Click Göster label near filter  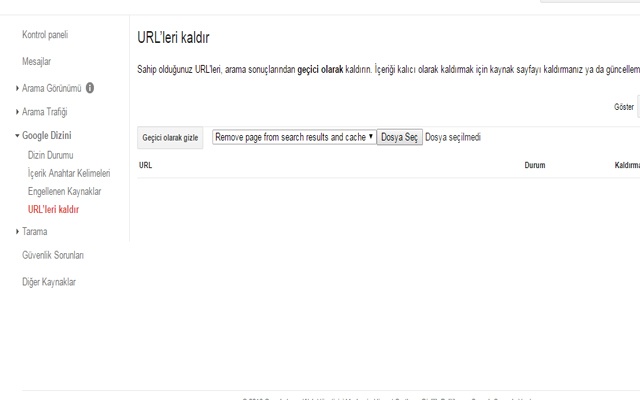[624, 107]
